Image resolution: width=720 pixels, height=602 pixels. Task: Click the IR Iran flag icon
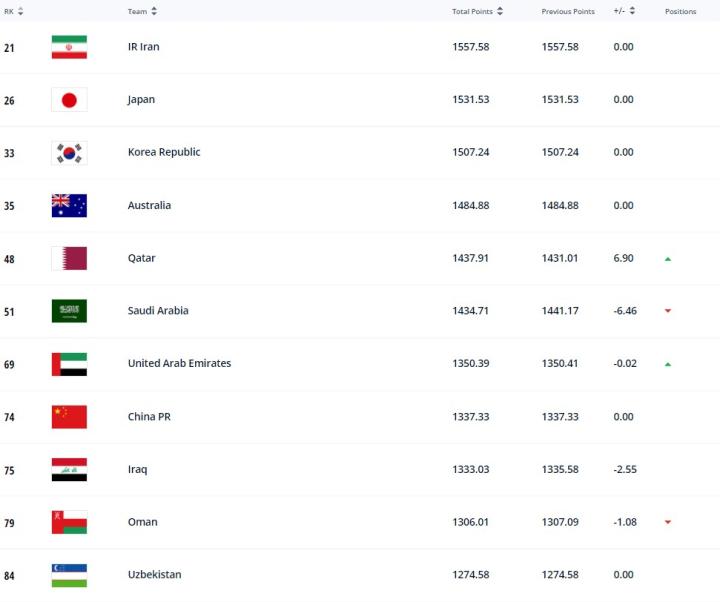(x=69, y=47)
